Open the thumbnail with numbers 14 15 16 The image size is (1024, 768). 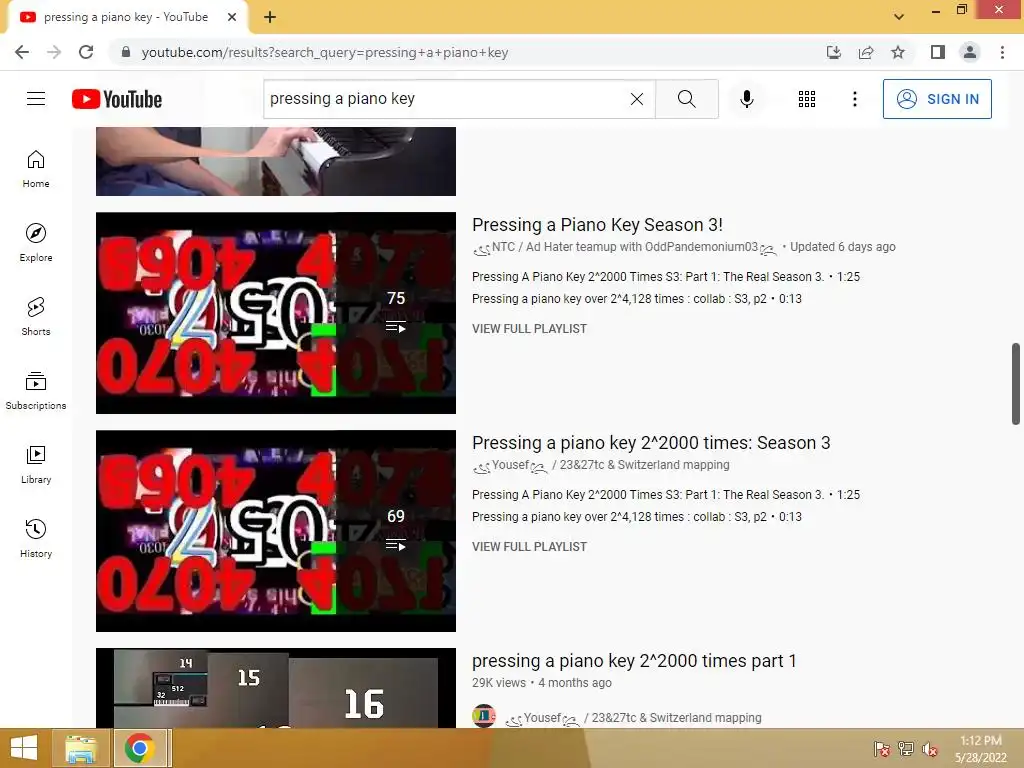click(276, 688)
